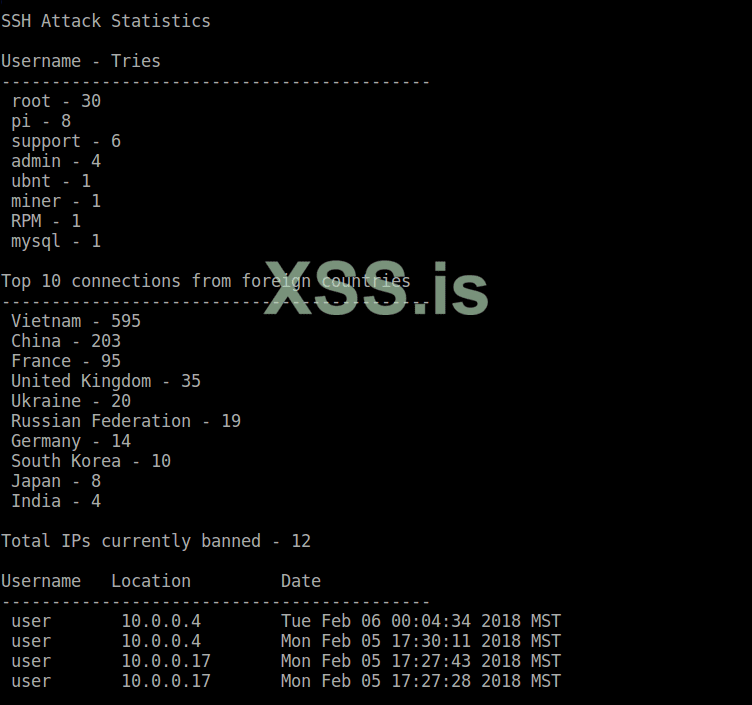Screen dimensions: 752x705
Task: Click the SSH Attack Statistics heading
Action: point(105,21)
